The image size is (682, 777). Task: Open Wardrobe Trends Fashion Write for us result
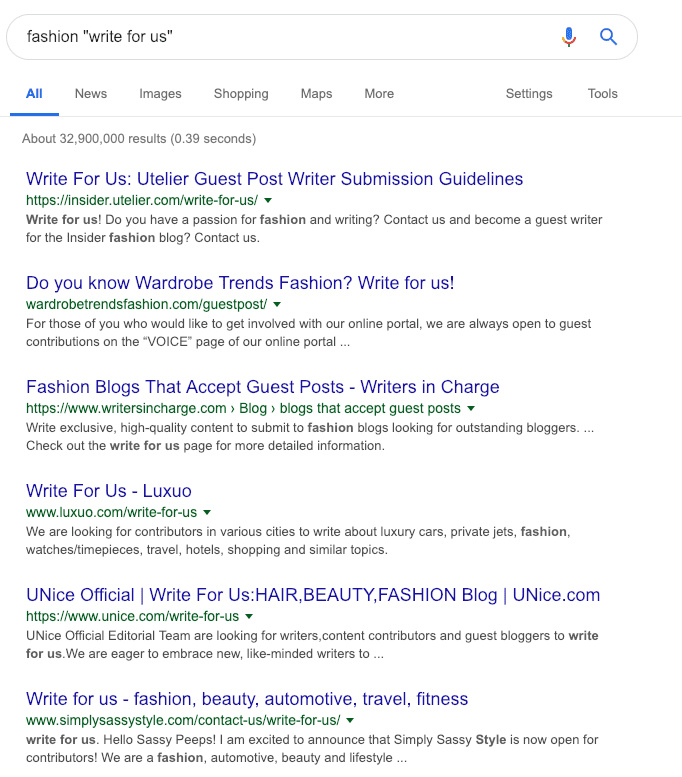240,283
